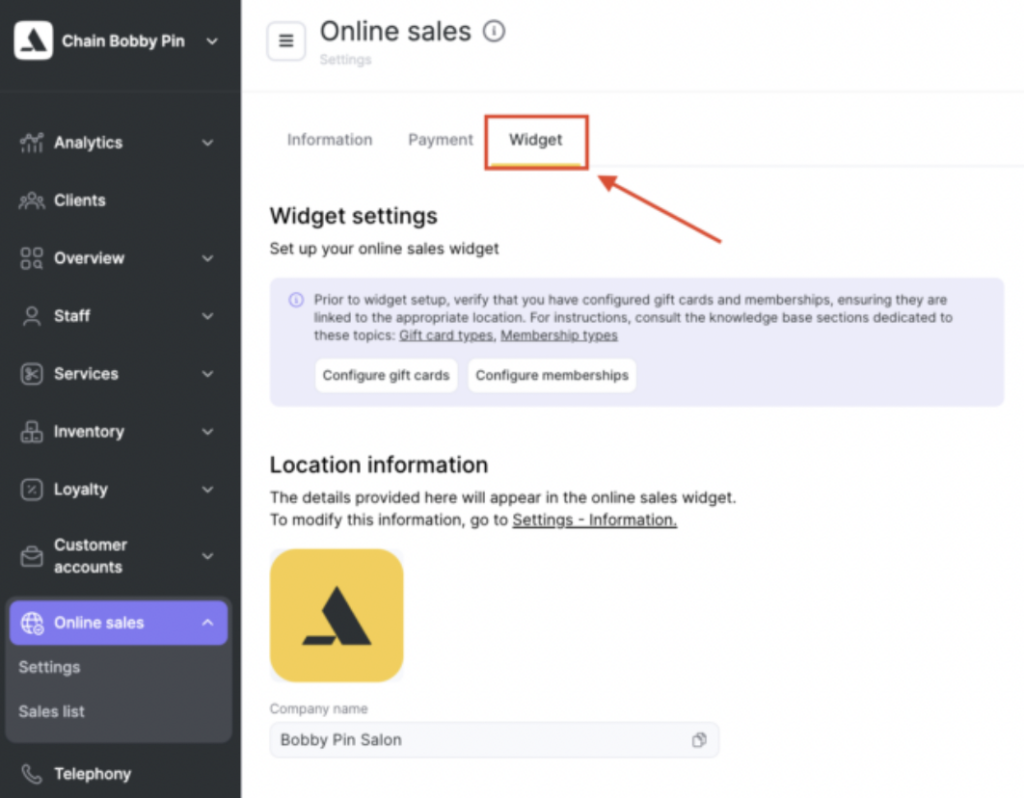Select the Widget tab
The image size is (1024, 798).
pos(536,140)
